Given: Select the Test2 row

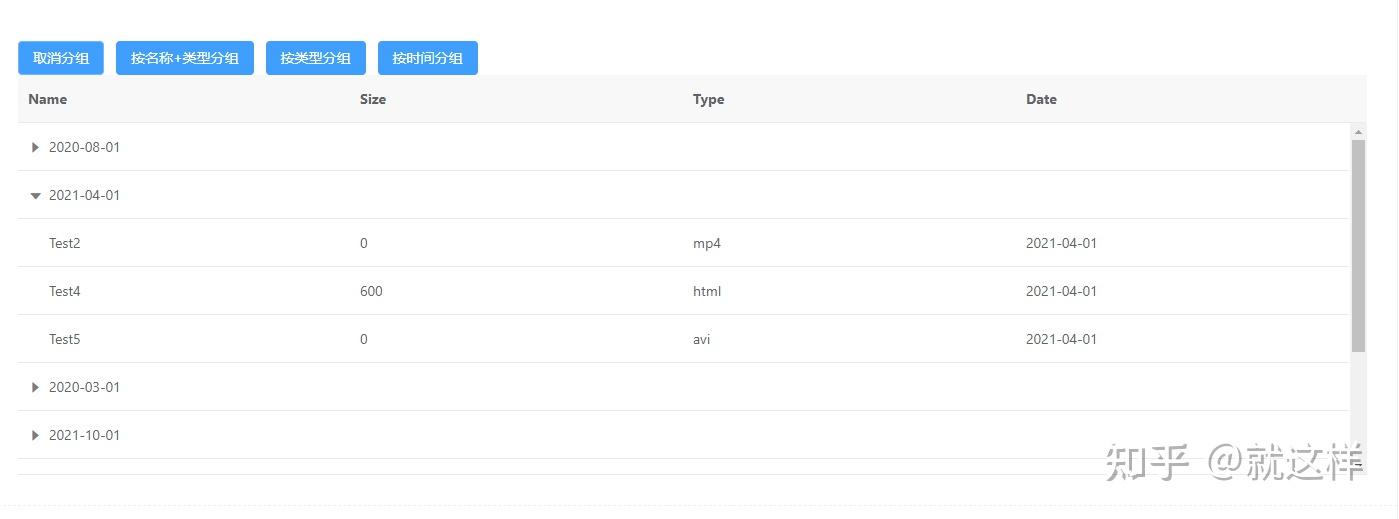Looking at the screenshot, I should 65,243.
